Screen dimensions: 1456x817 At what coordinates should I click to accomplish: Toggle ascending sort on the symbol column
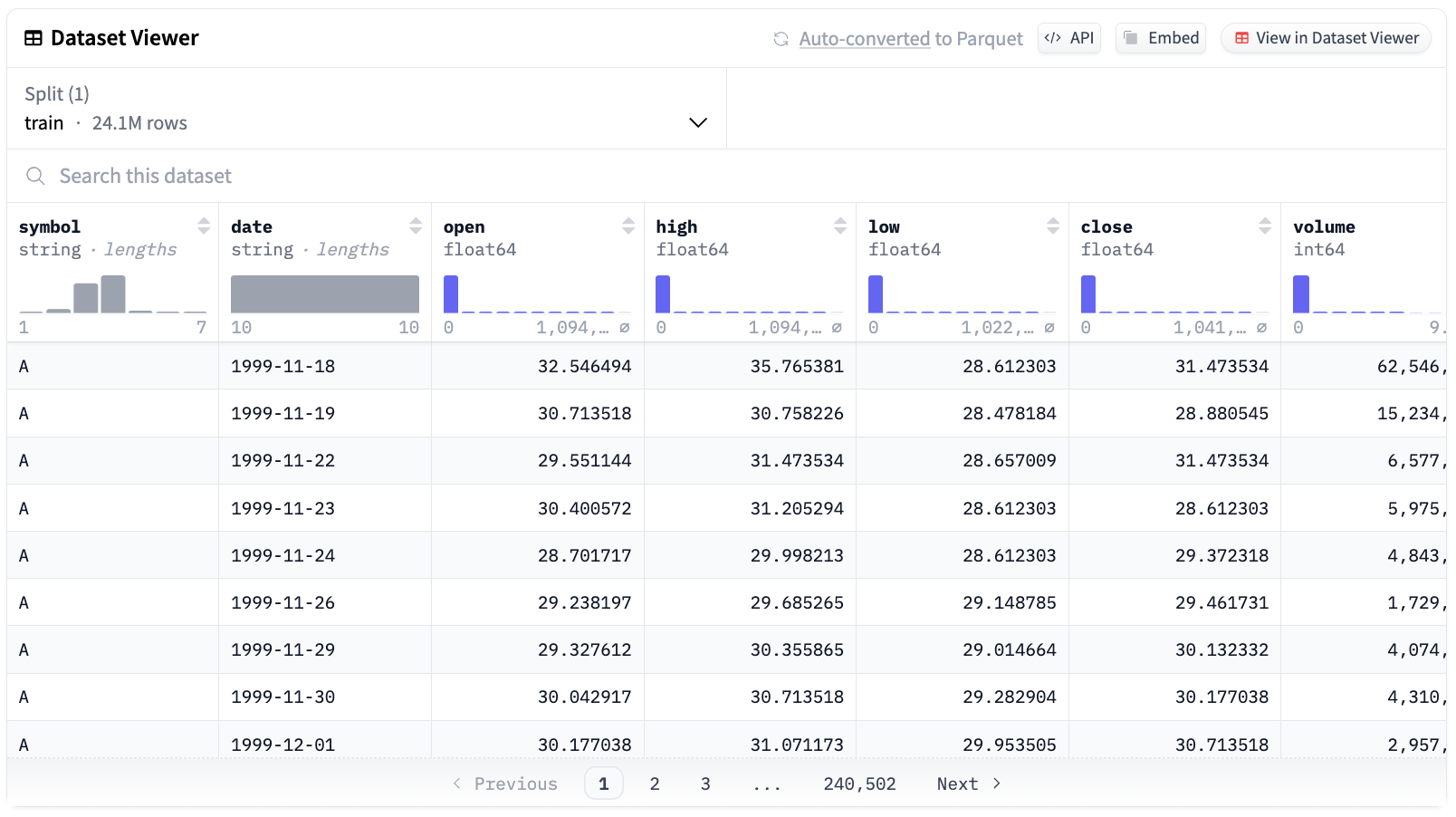206,221
